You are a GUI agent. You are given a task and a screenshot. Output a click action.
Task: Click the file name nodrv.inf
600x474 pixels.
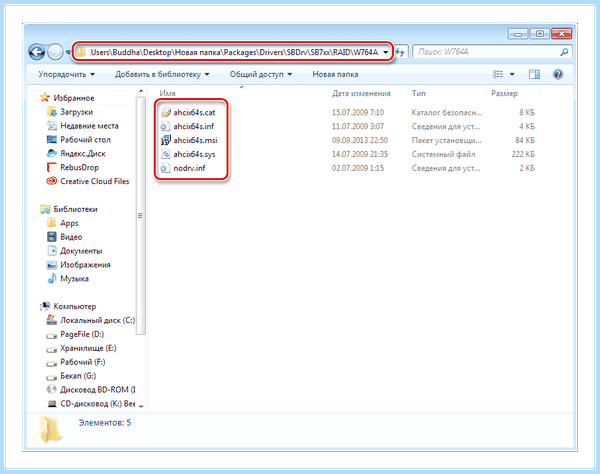click(189, 168)
